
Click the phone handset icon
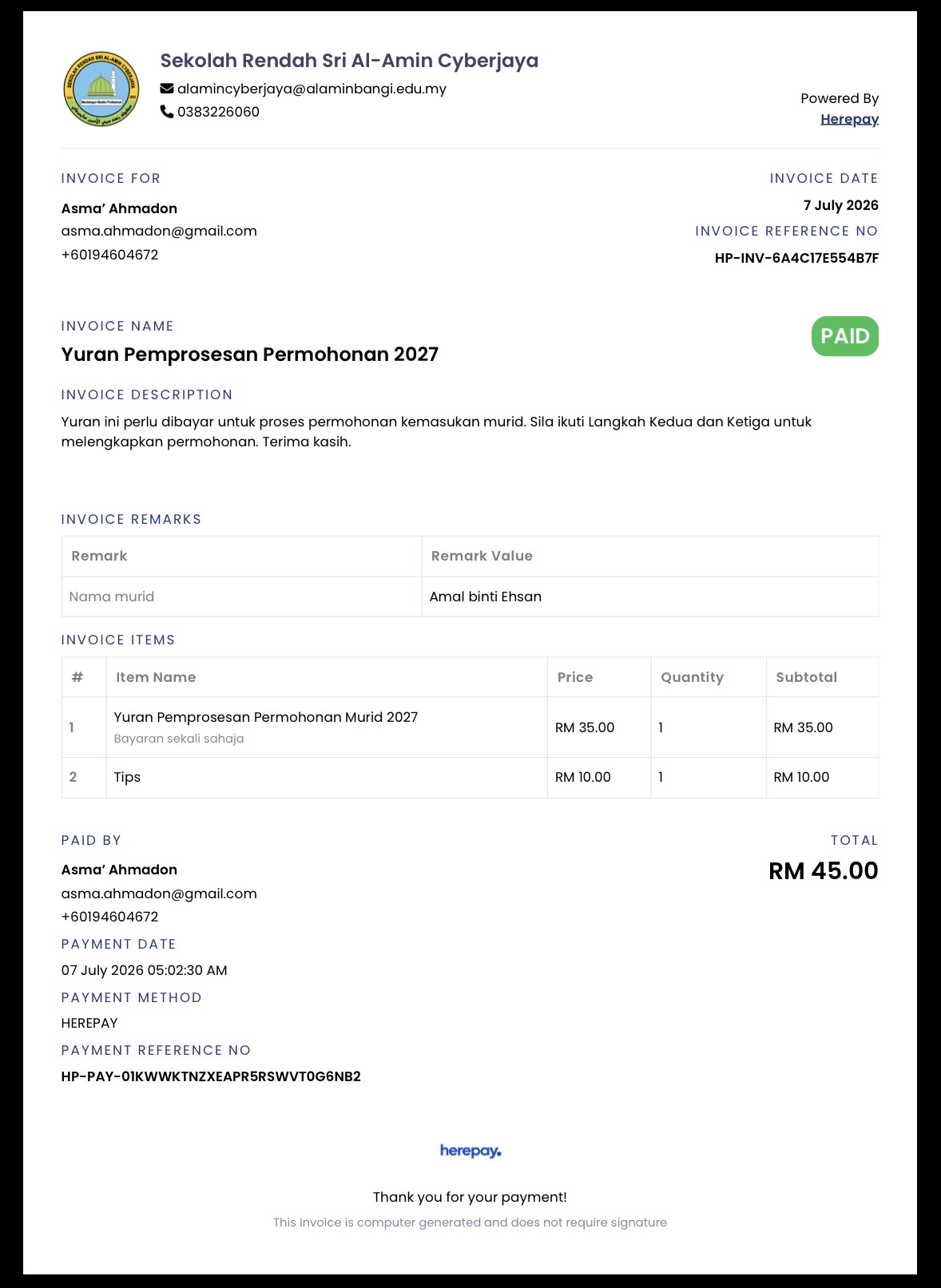click(167, 112)
